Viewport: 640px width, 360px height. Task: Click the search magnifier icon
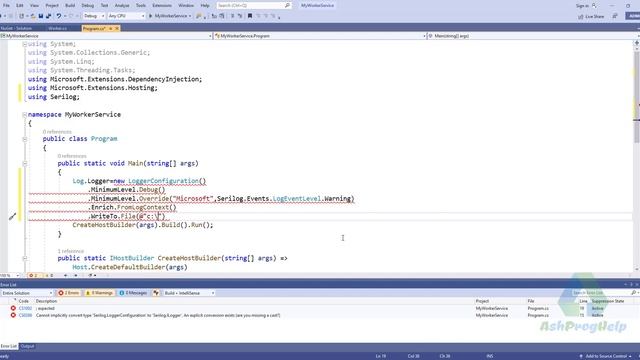(287, 5)
